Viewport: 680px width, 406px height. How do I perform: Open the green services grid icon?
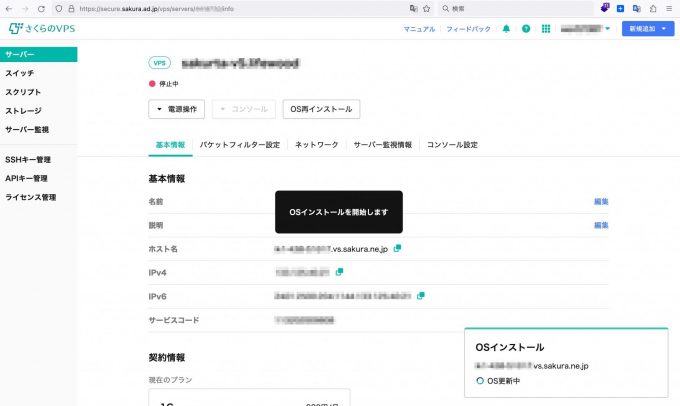(x=545, y=29)
